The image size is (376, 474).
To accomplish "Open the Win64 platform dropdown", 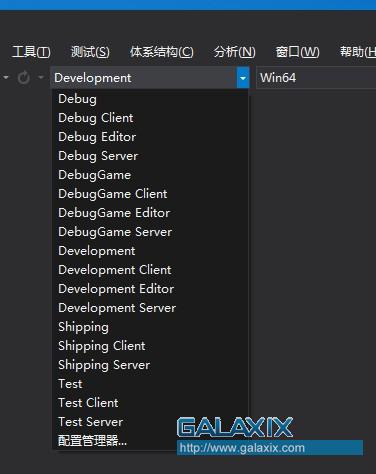I will click(316, 78).
